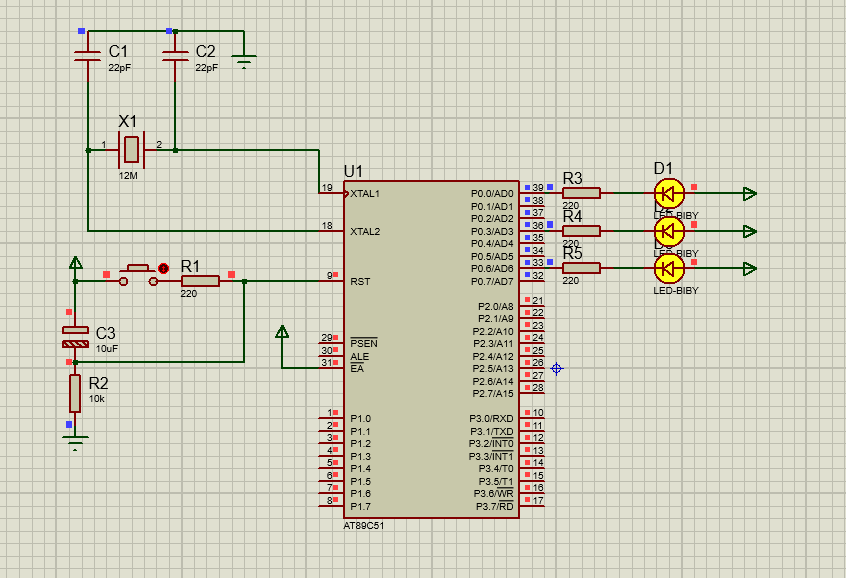Click the blue crosshair origin marker
Viewport: 846px width, 578px height.
pyautogui.click(x=557, y=369)
